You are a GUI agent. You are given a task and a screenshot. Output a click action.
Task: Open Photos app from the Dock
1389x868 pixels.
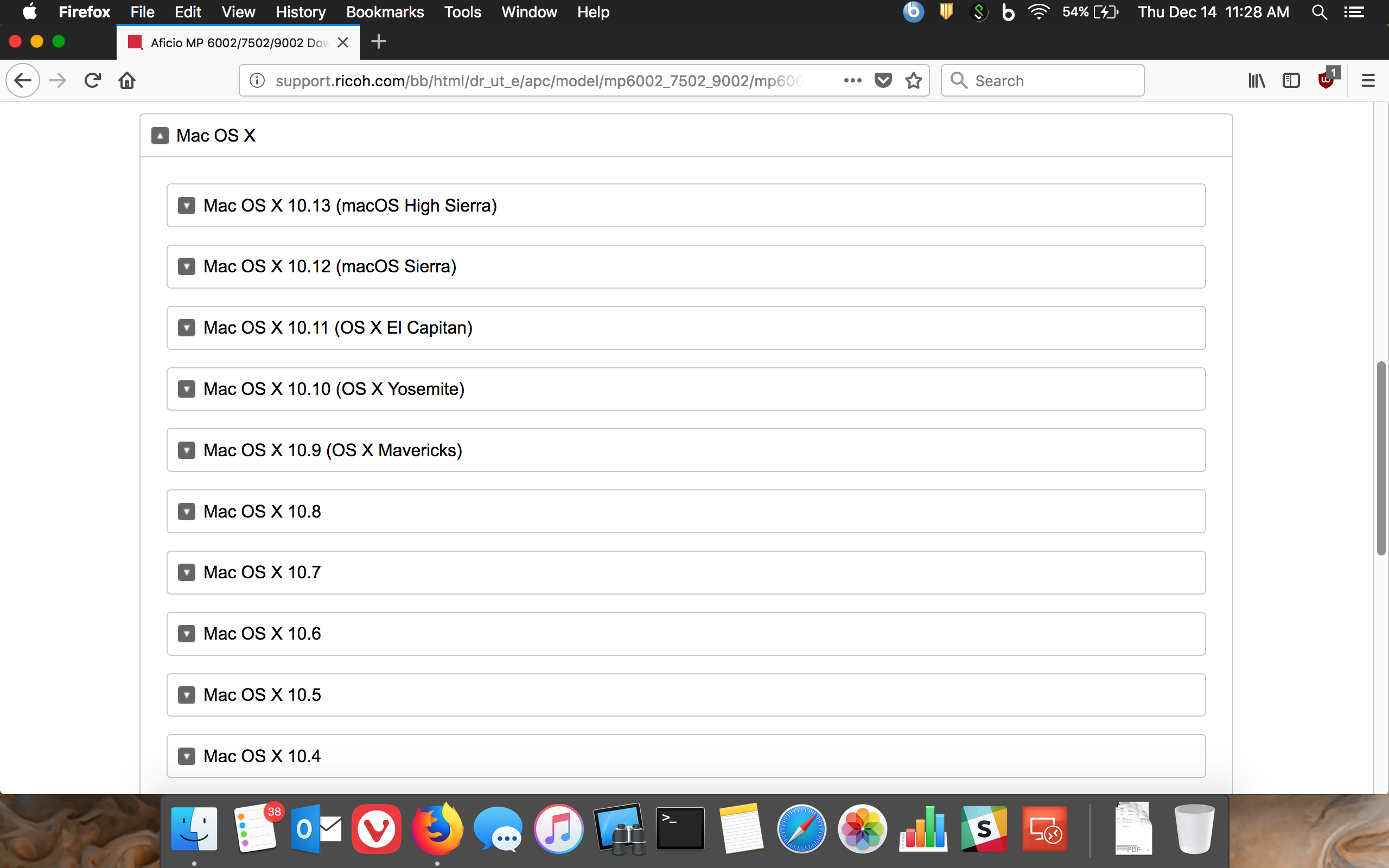(862, 829)
